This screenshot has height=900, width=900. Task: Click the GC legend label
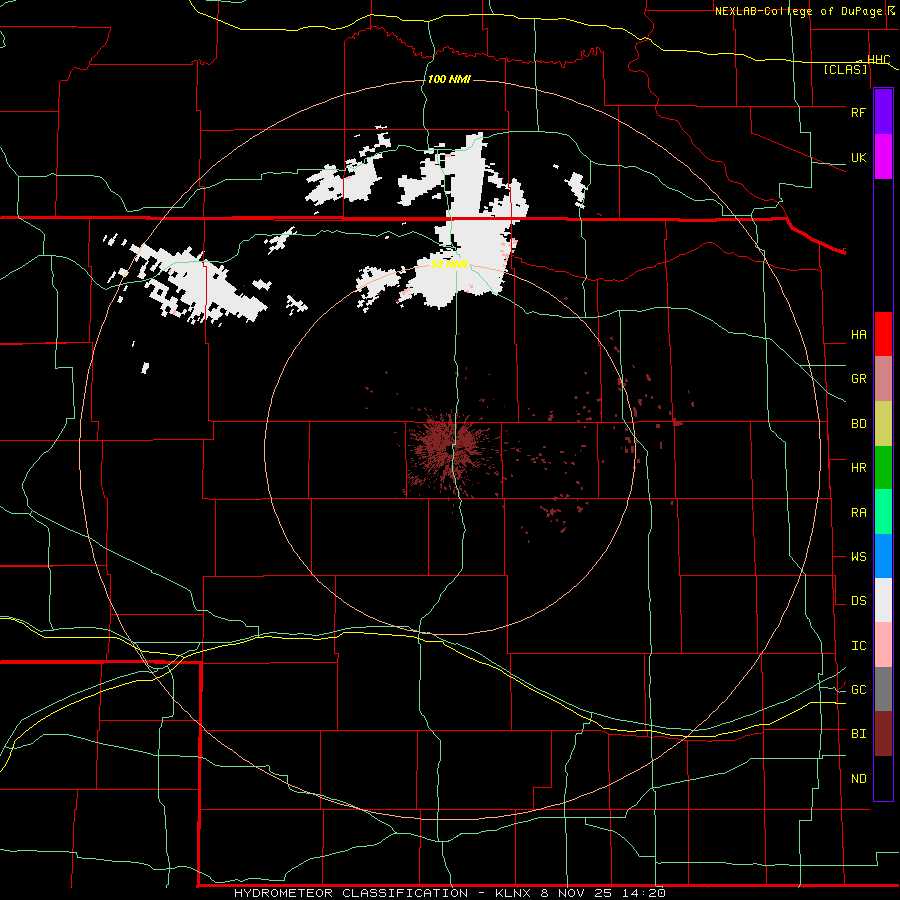[858, 690]
